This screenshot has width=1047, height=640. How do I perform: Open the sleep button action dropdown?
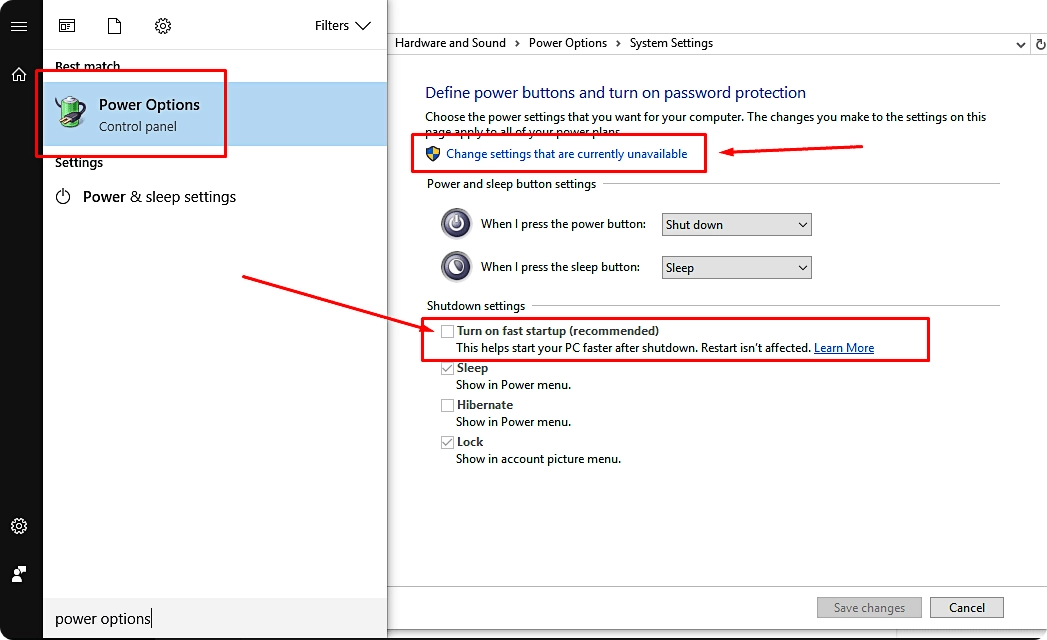(x=736, y=267)
